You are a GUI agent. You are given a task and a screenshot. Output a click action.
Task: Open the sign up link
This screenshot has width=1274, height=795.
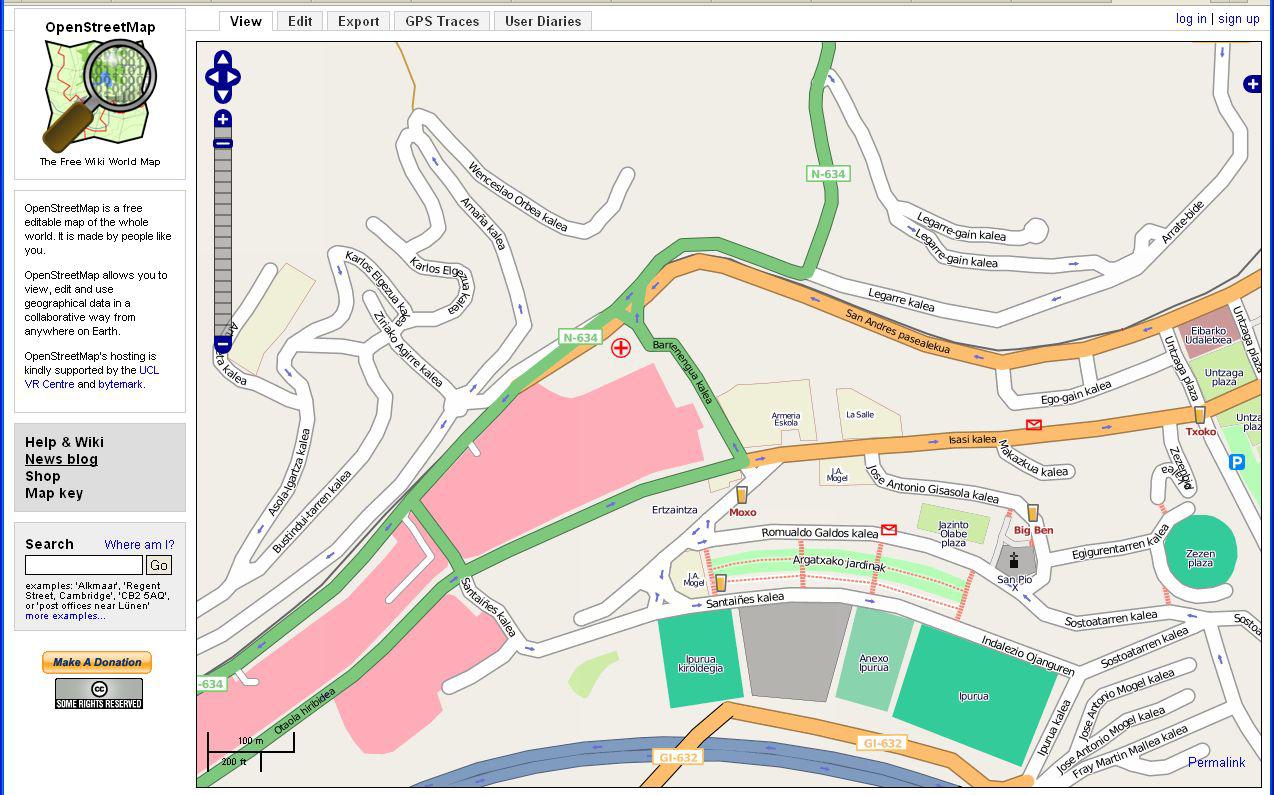tap(1239, 19)
